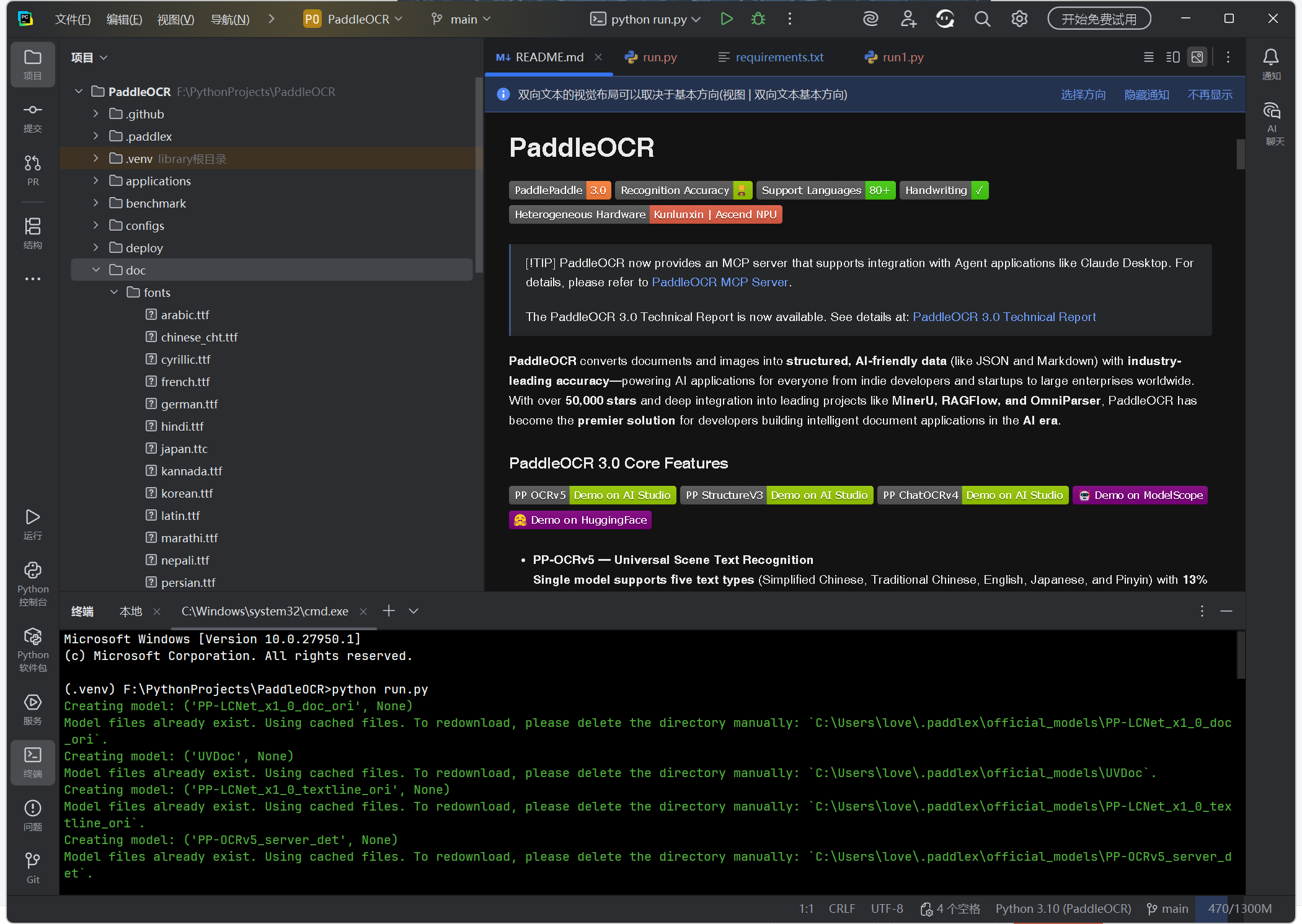Open the PaddleOCR project dropdown

353,19
